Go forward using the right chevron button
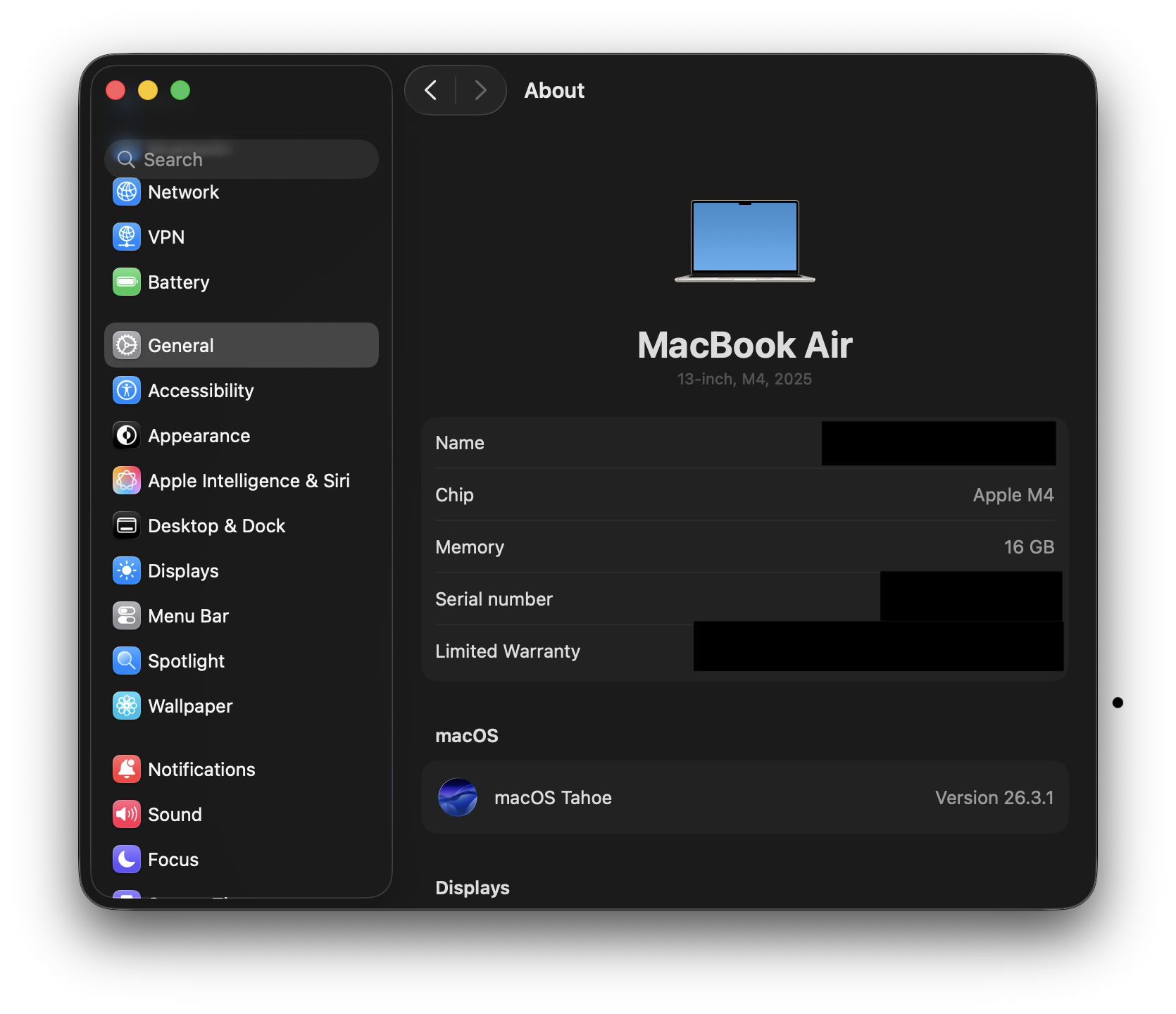This screenshot has width=1176, height=1014. [x=481, y=90]
